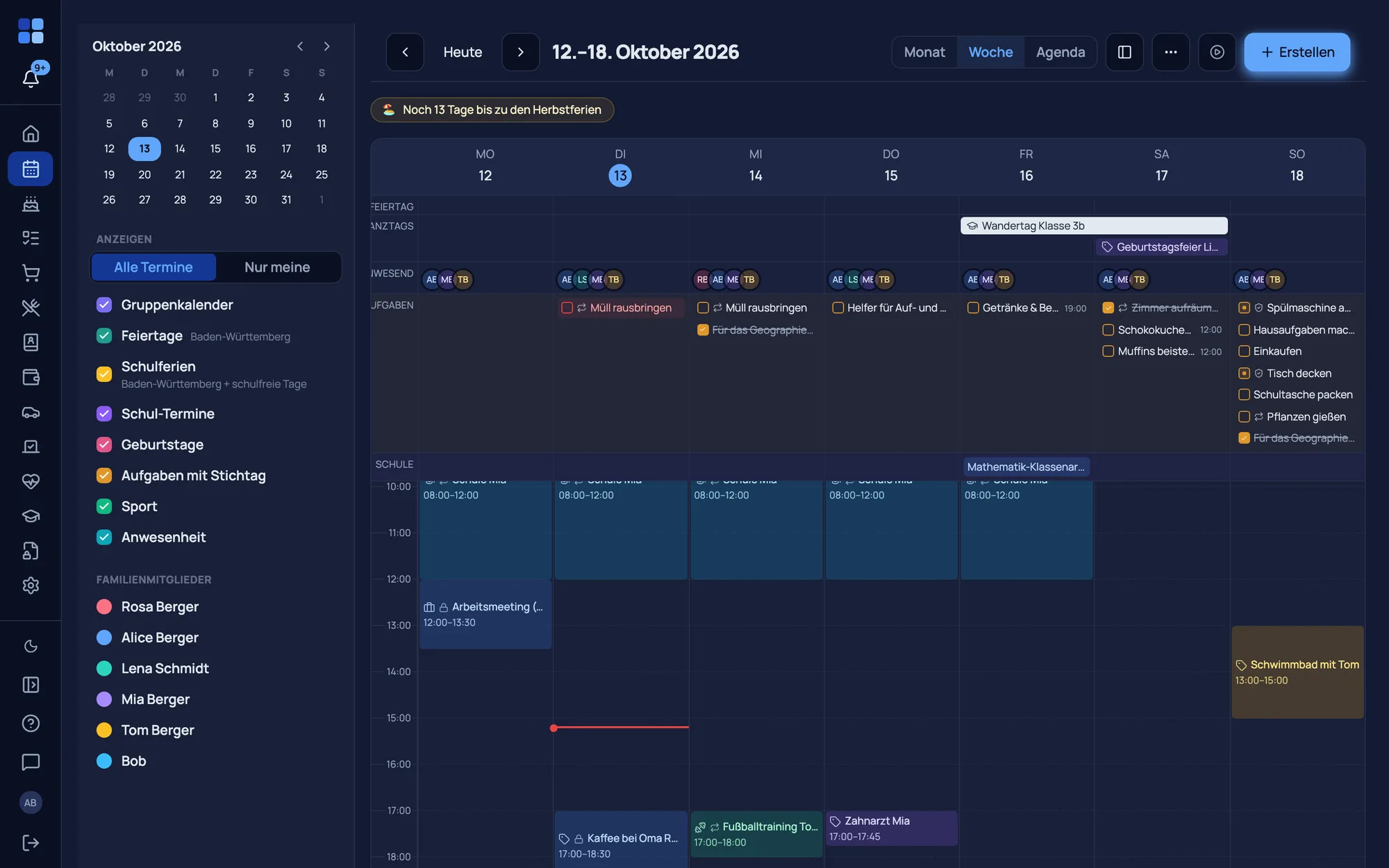1389x868 pixels.
Task: Uncheck the Gruppenkalender checkbox
Action: [104, 305]
